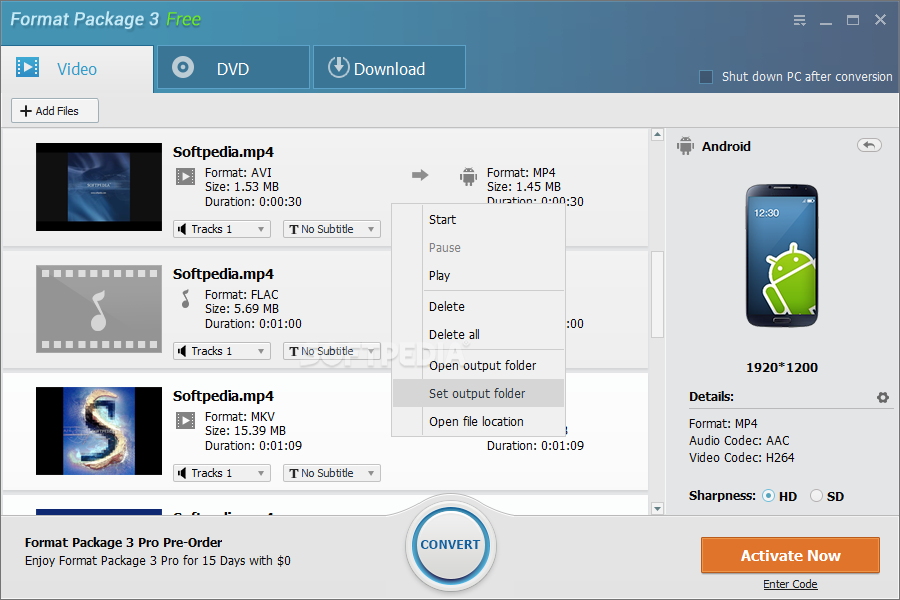
Task: Click the Audio Codec: AAC detail text
Action: click(x=739, y=440)
